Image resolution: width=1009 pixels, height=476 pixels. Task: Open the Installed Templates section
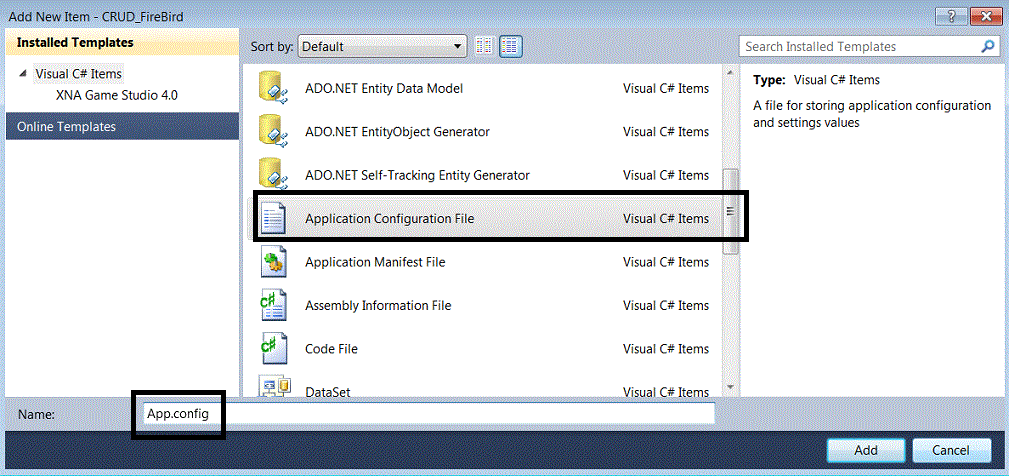[75, 43]
